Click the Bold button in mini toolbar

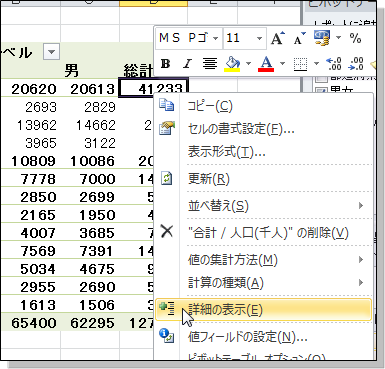tap(166, 63)
